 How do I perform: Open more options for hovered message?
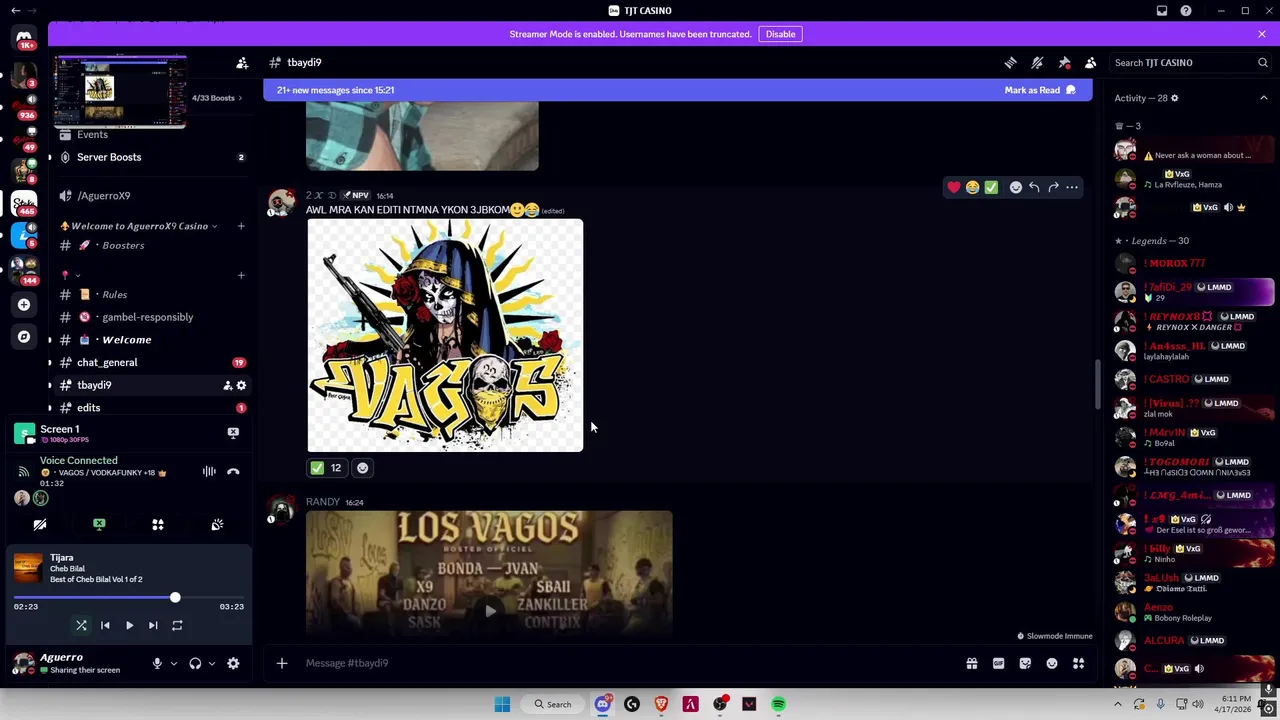click(1072, 187)
